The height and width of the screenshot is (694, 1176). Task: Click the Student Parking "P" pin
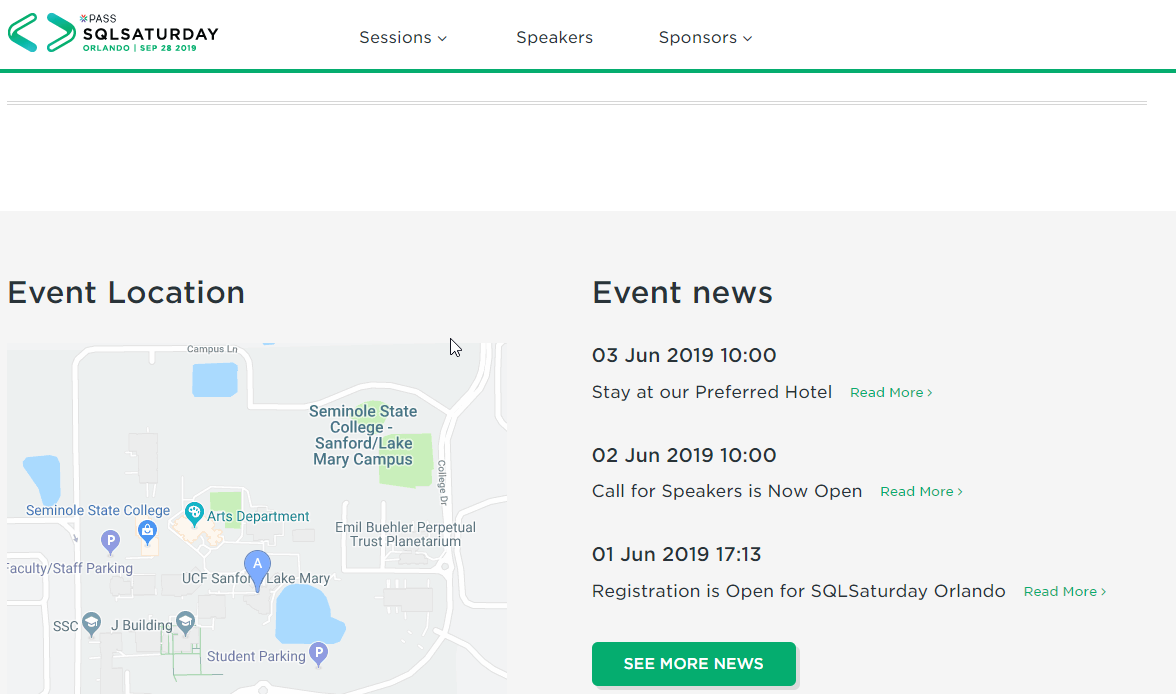coord(318,654)
